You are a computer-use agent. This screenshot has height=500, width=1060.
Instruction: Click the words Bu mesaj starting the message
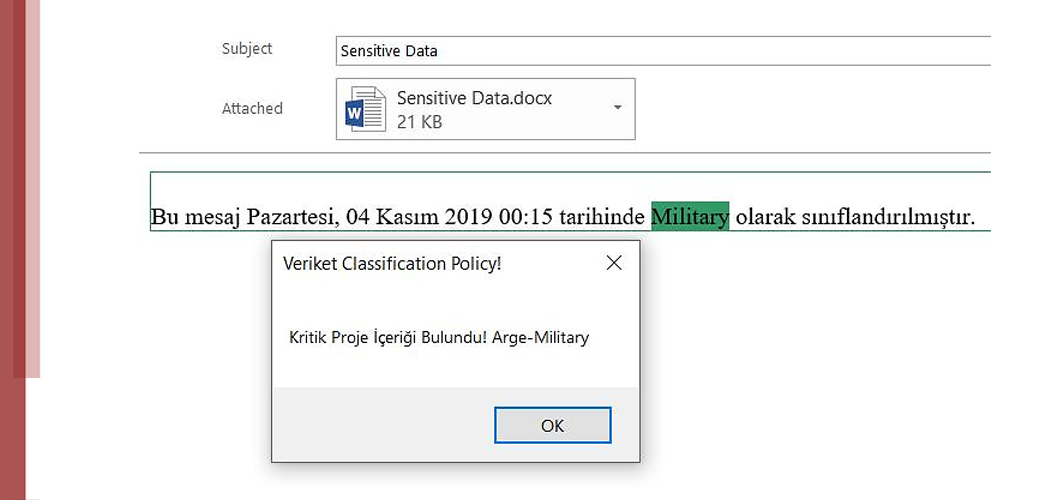[190, 216]
